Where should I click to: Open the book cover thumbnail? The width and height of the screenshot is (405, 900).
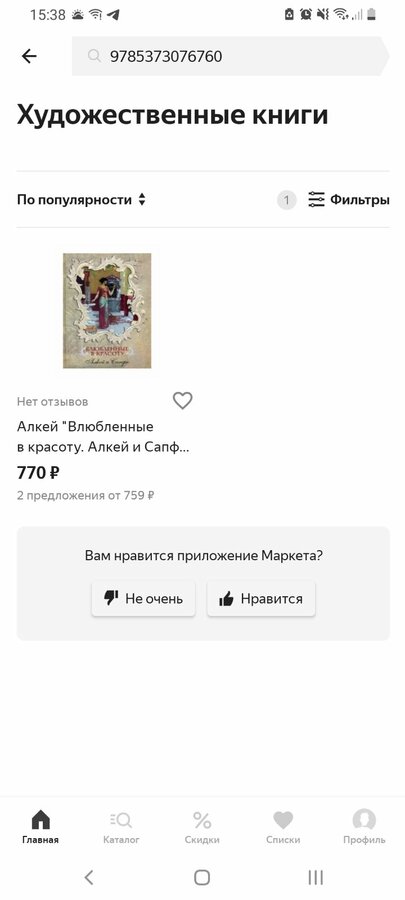(107, 311)
